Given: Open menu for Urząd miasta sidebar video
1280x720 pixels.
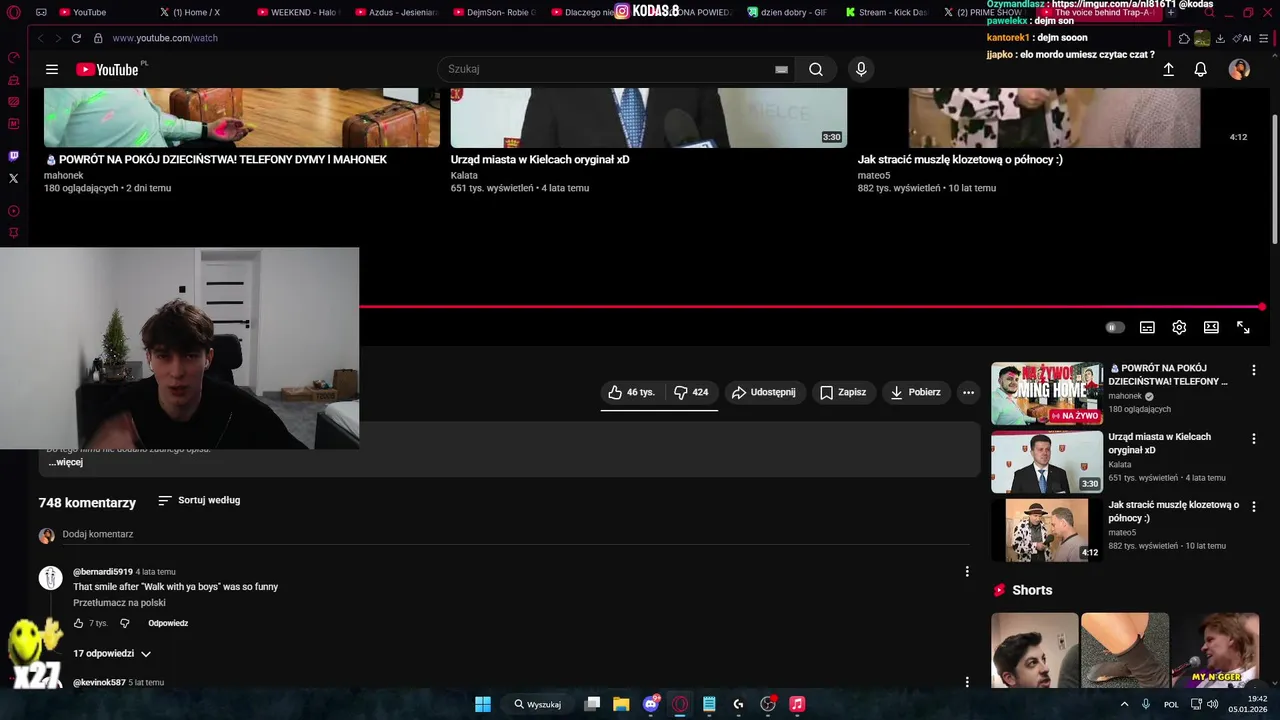Looking at the screenshot, I should (1253, 438).
